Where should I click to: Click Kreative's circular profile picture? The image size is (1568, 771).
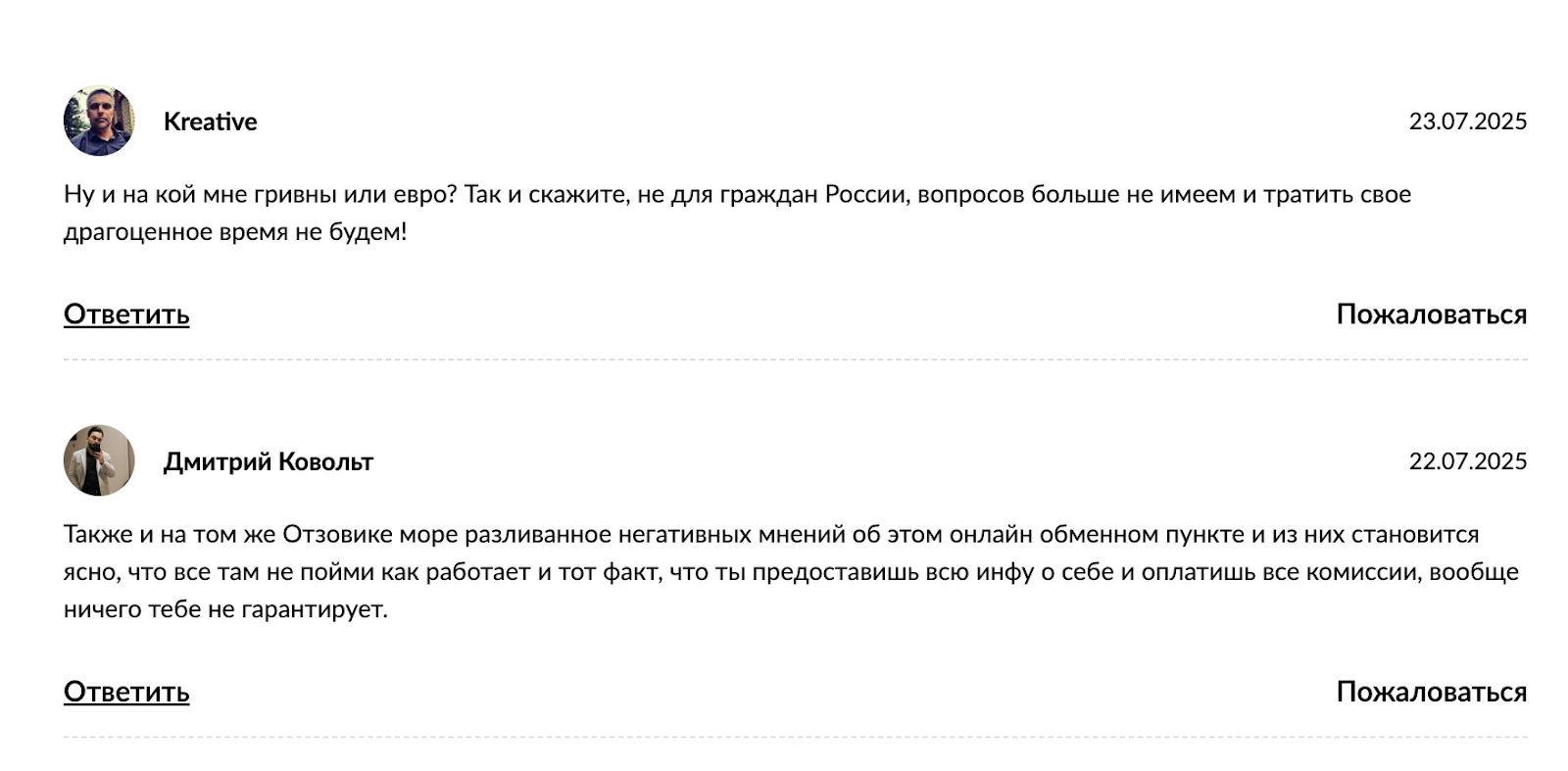click(98, 121)
